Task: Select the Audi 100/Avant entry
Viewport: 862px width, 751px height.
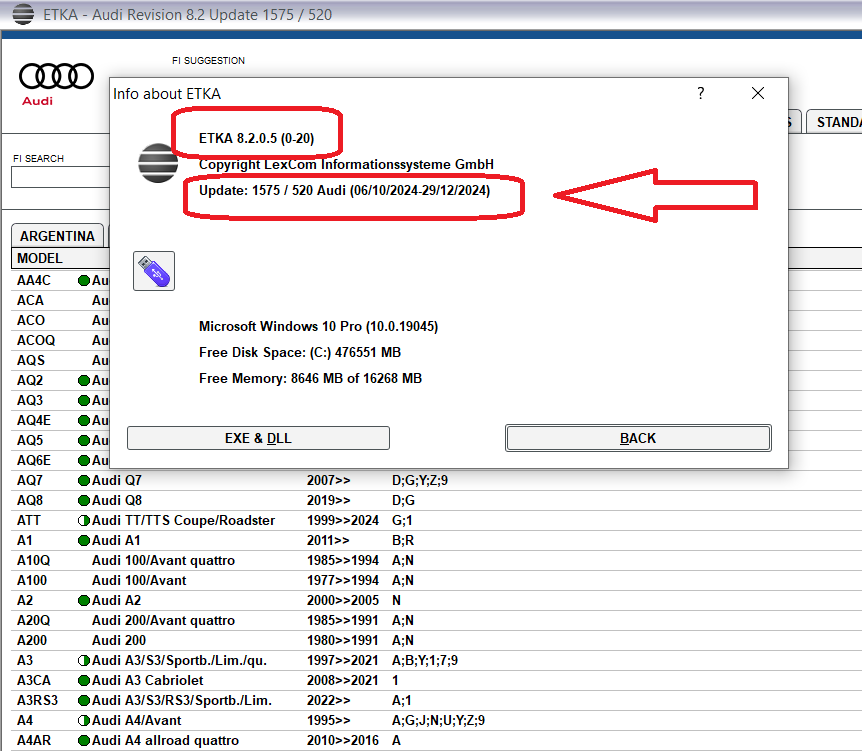Action: 139,581
